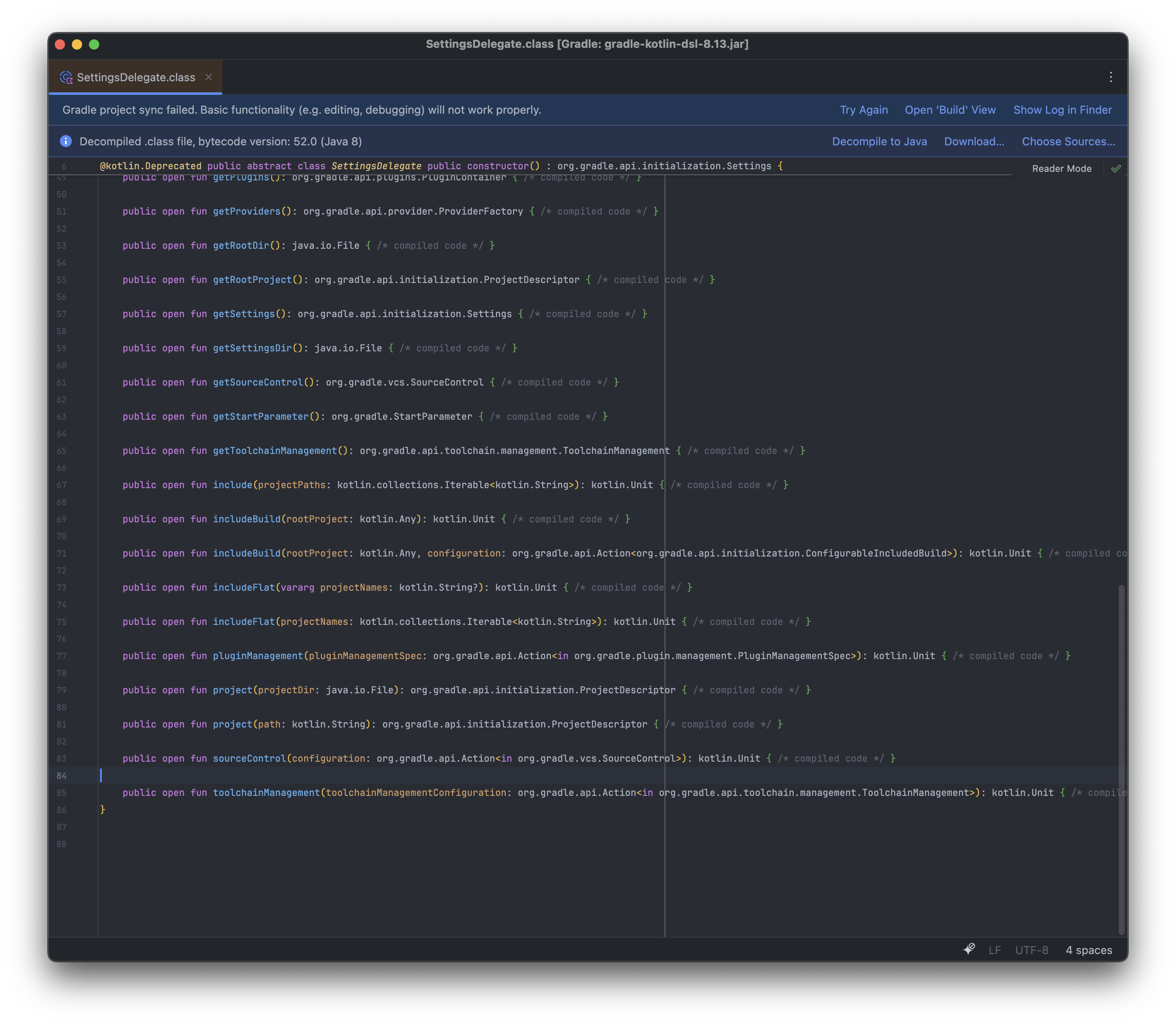The height and width of the screenshot is (1025, 1176).
Task: Click include function on line 67
Action: (232, 485)
